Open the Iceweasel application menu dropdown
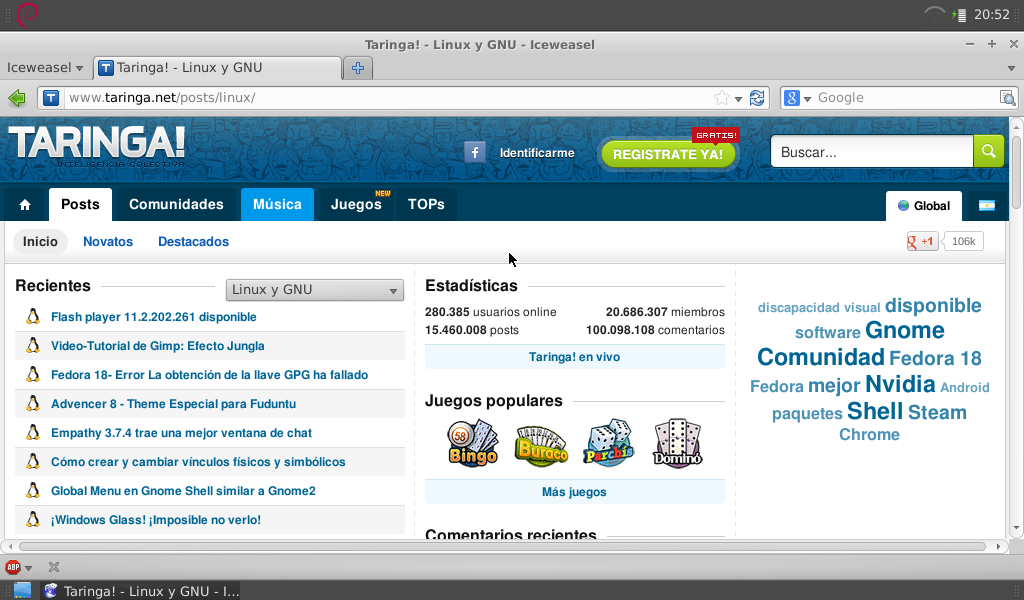1024x600 pixels. pos(45,68)
